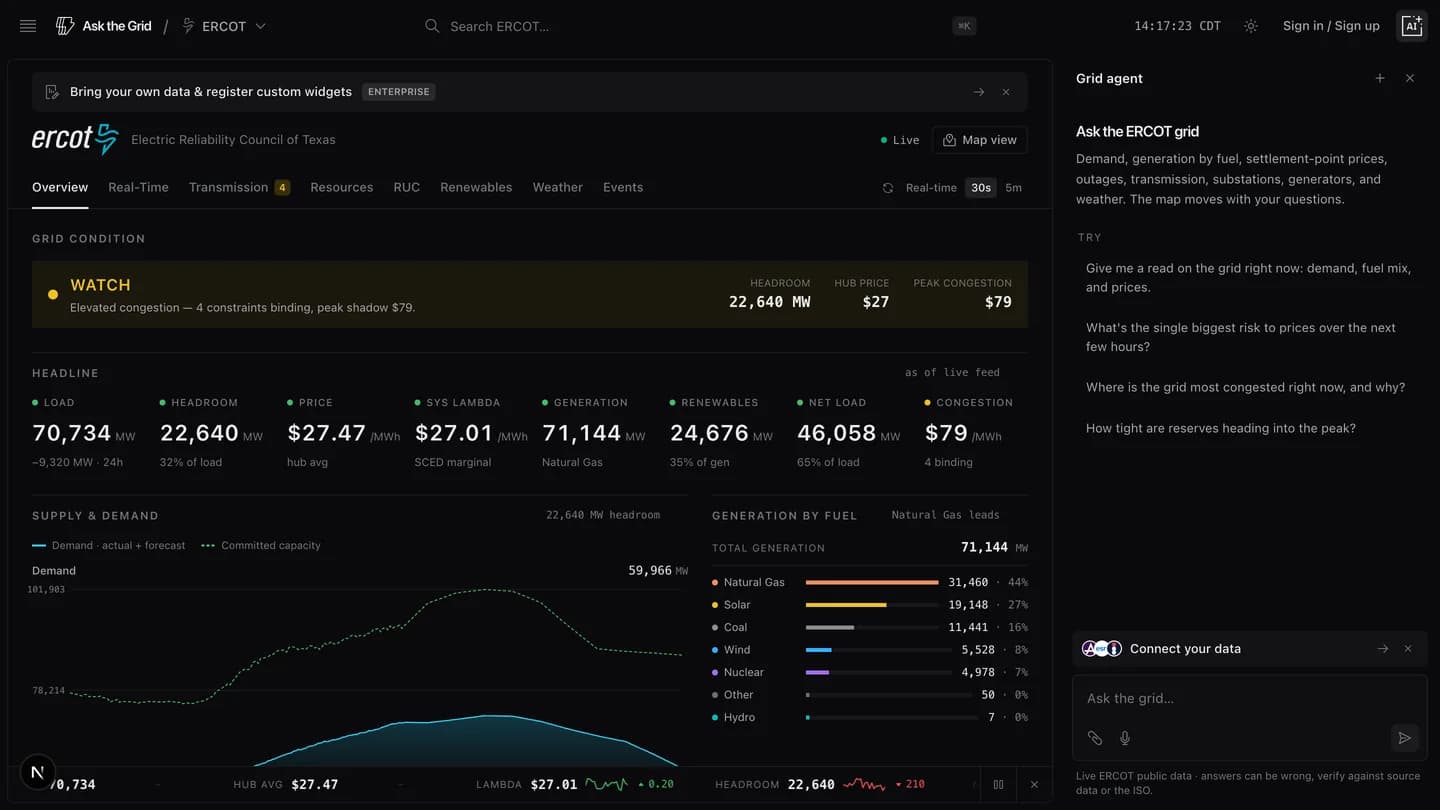1440x810 pixels.
Task: Open Connect your data arrow
Action: coord(1383,649)
